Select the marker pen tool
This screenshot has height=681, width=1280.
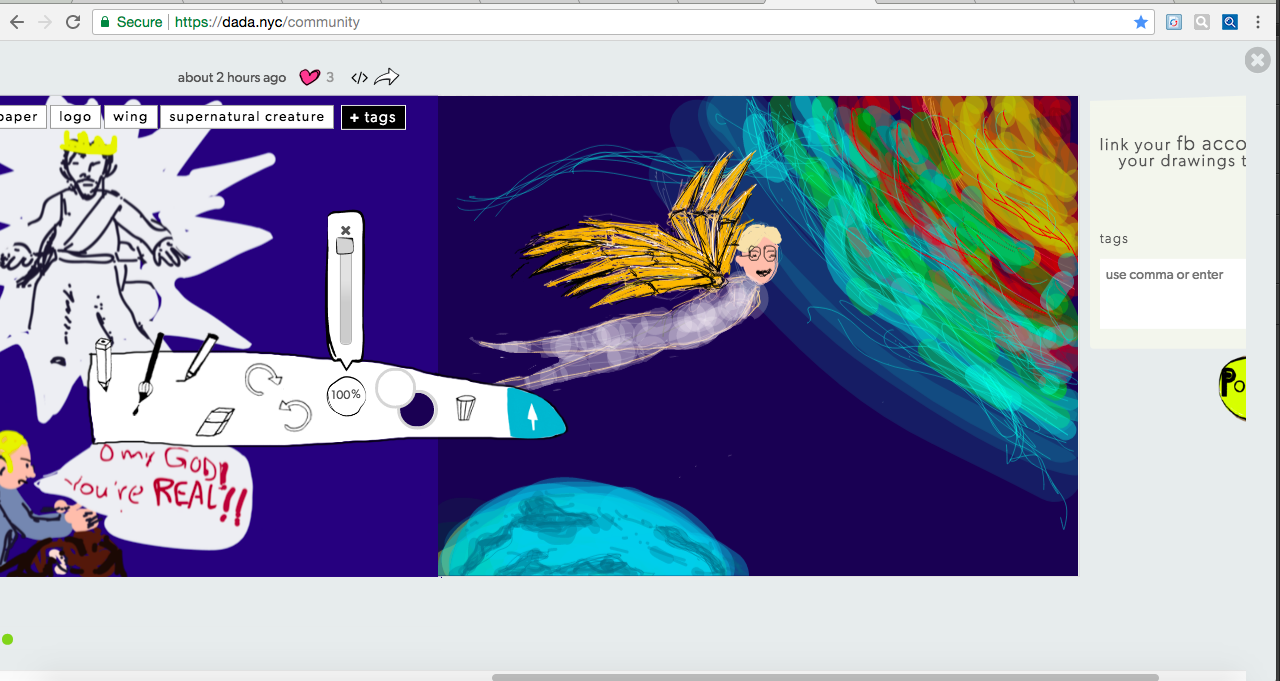(x=197, y=357)
